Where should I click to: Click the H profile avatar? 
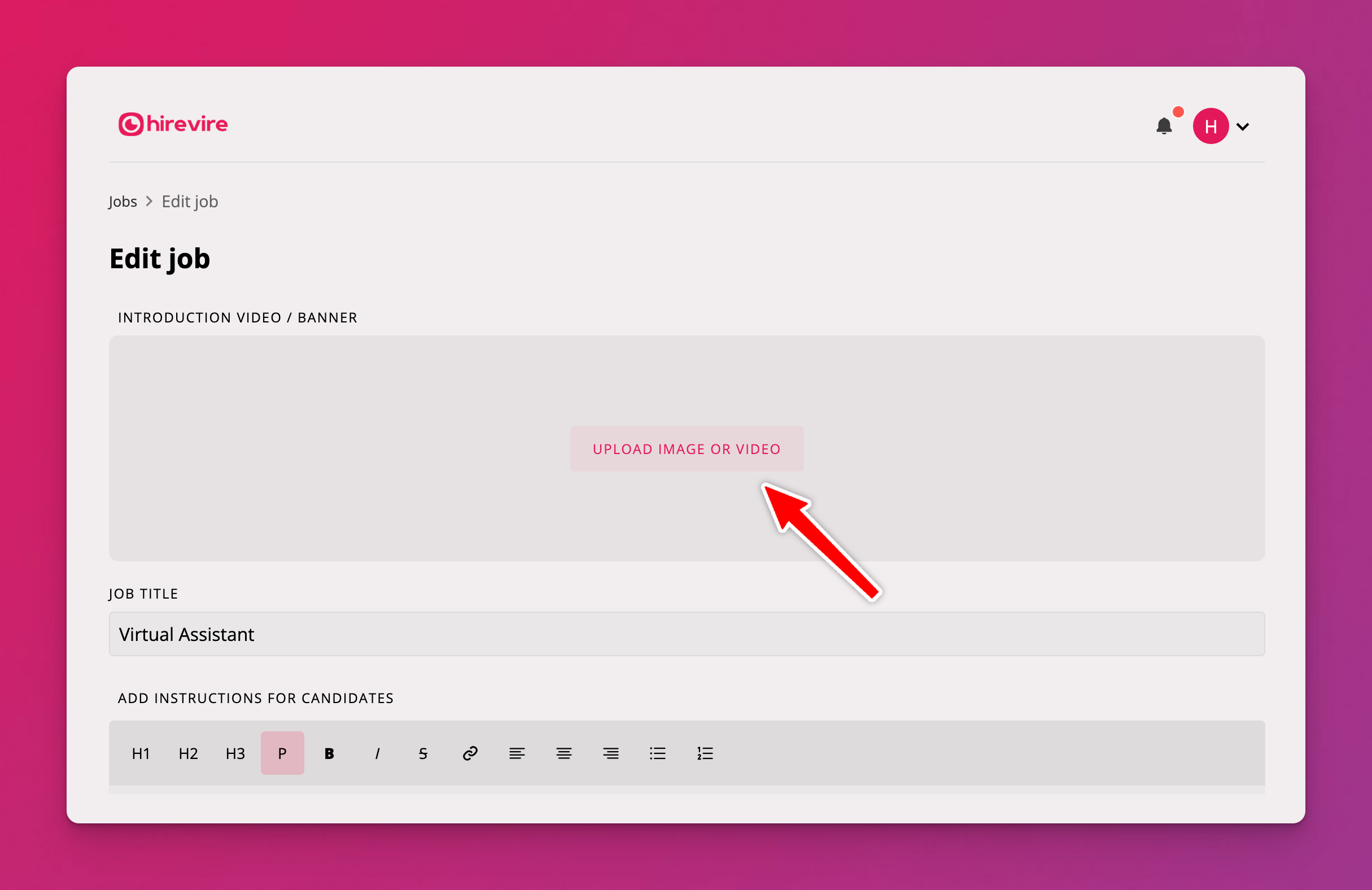tap(1210, 126)
